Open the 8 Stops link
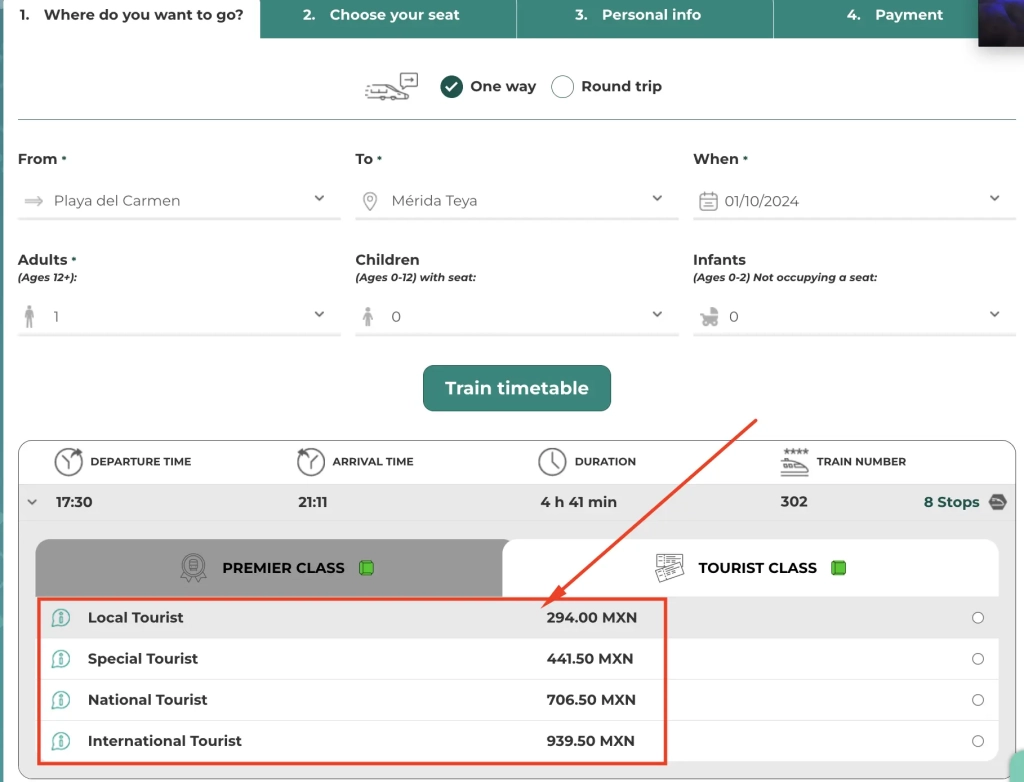This screenshot has height=782, width=1024. click(x=951, y=502)
